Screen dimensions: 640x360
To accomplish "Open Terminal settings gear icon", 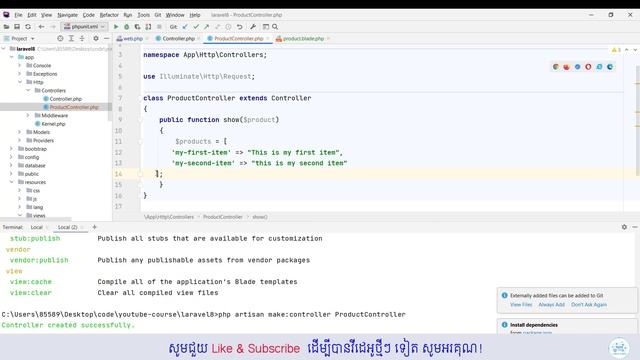I will pyautogui.click(x=624, y=227).
